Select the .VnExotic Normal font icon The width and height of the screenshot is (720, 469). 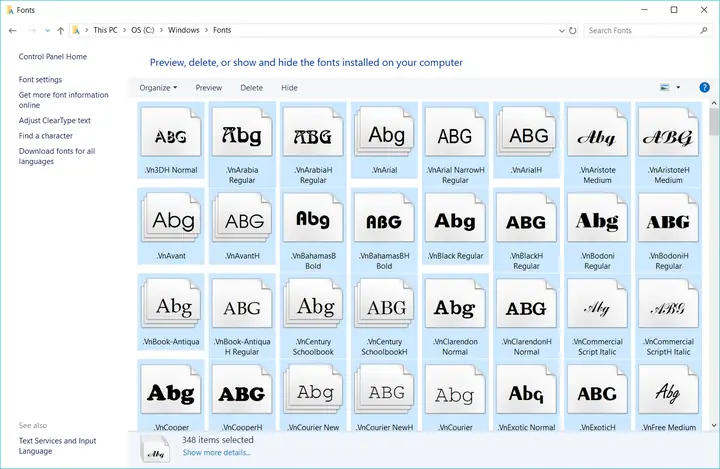point(526,390)
